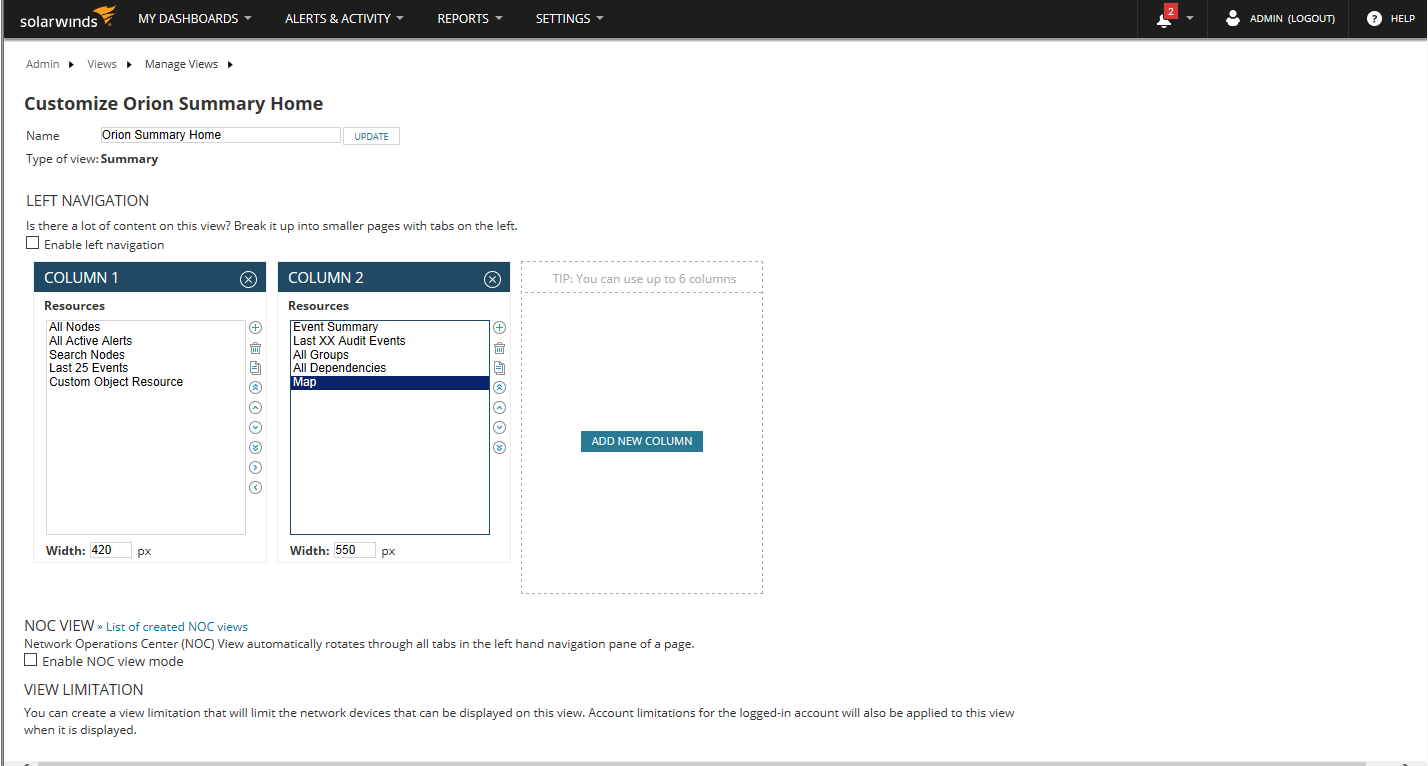Select All Nodes in Column 1
Screen dimensions: 1428x766
pyautogui.click(x=146, y=327)
